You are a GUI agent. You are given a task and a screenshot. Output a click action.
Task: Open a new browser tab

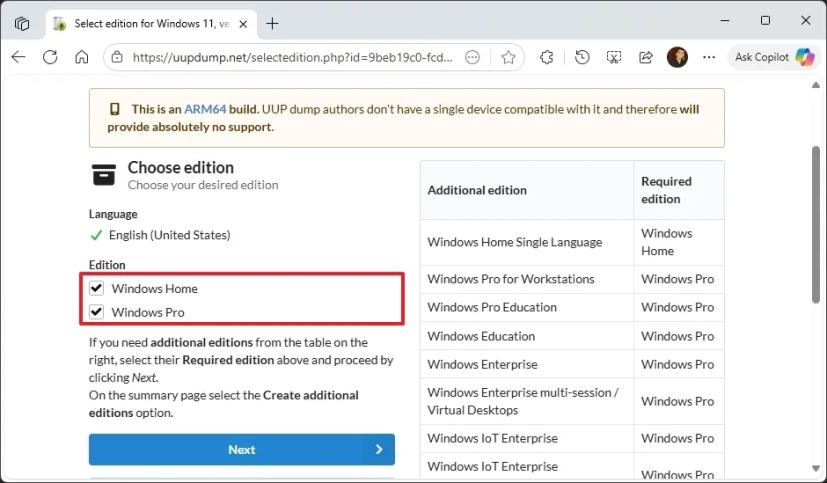tap(272, 23)
